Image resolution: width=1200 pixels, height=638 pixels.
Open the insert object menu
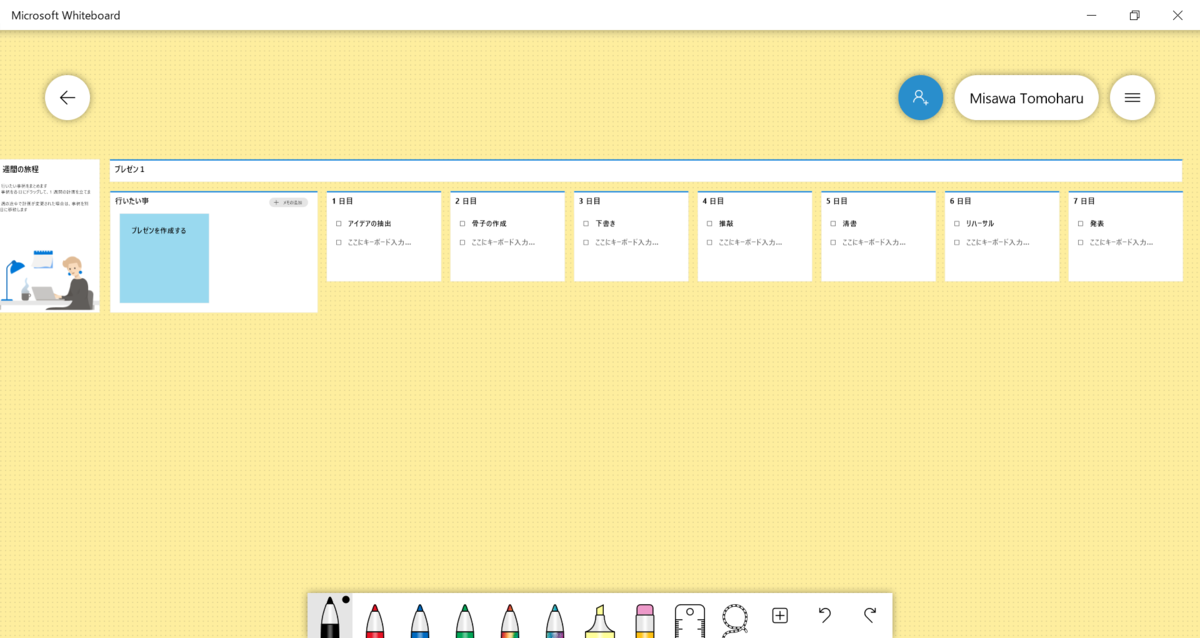click(x=779, y=615)
